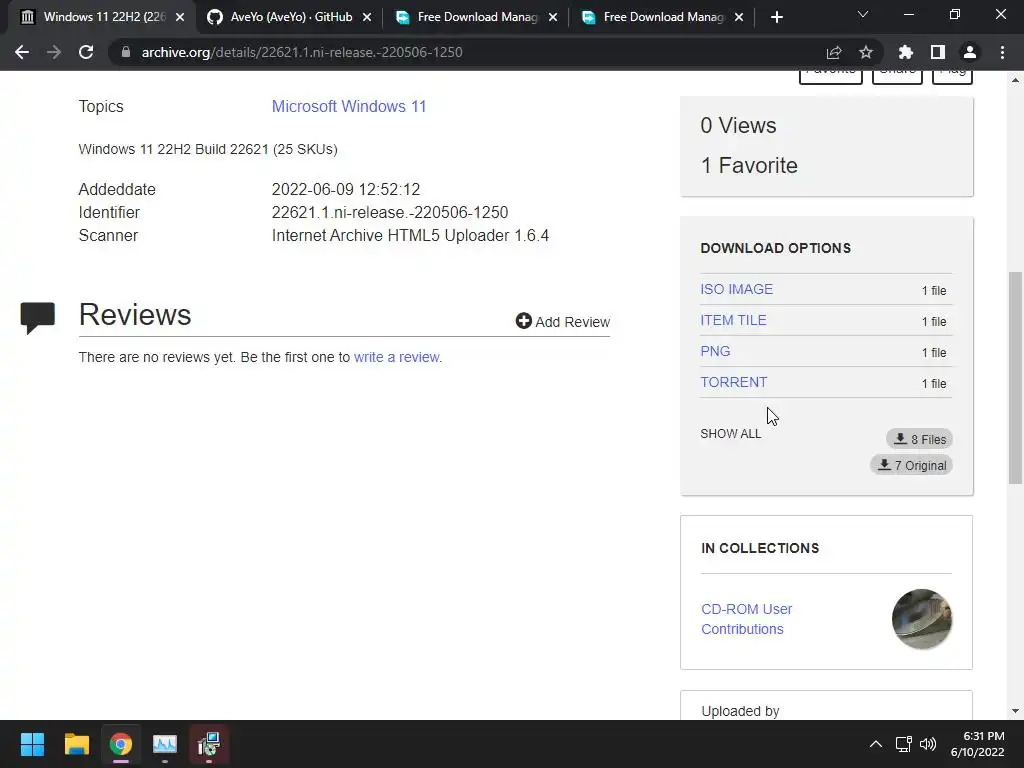Click the 0 Views count
Screen dimensions: 1024x768
[739, 125]
